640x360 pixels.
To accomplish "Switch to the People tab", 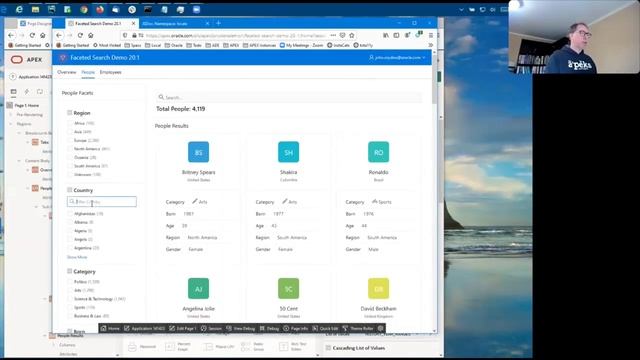I will tap(88, 72).
